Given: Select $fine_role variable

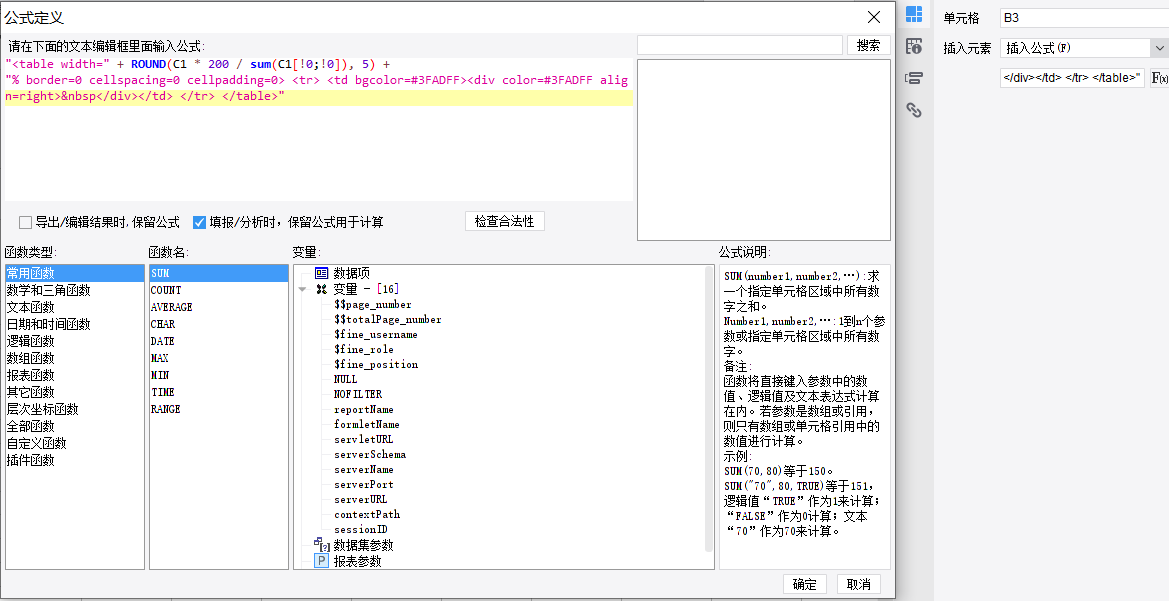Looking at the screenshot, I should point(364,349).
